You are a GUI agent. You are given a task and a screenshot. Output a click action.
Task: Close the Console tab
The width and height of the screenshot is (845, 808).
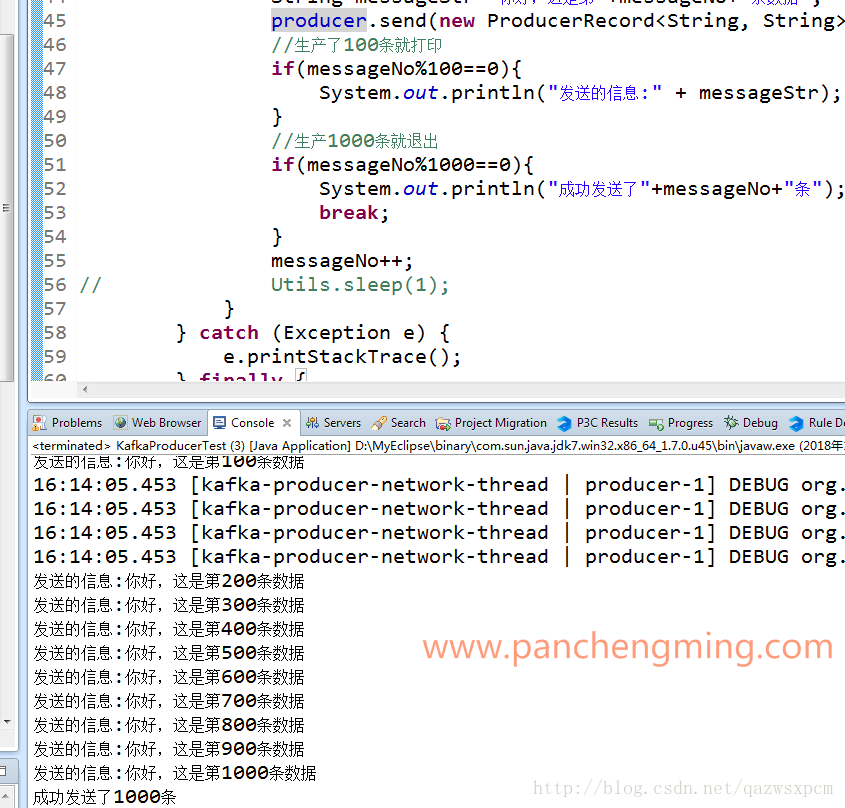pos(287,423)
